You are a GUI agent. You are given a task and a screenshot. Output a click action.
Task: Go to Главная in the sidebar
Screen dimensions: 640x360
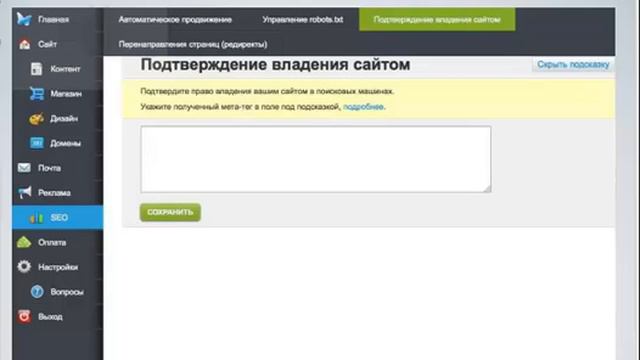53,19
